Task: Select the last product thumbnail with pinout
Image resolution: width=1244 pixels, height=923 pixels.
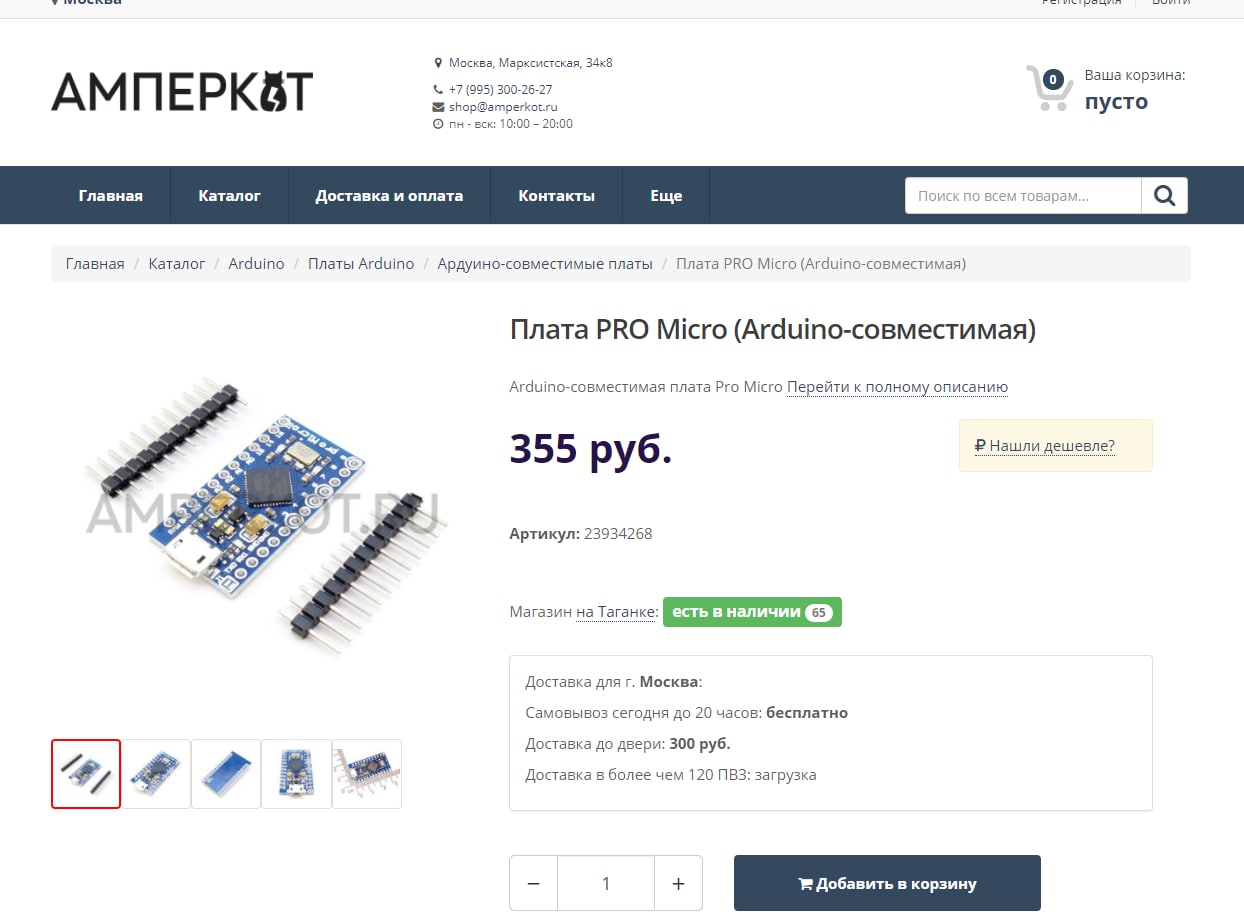Action: tap(367, 774)
